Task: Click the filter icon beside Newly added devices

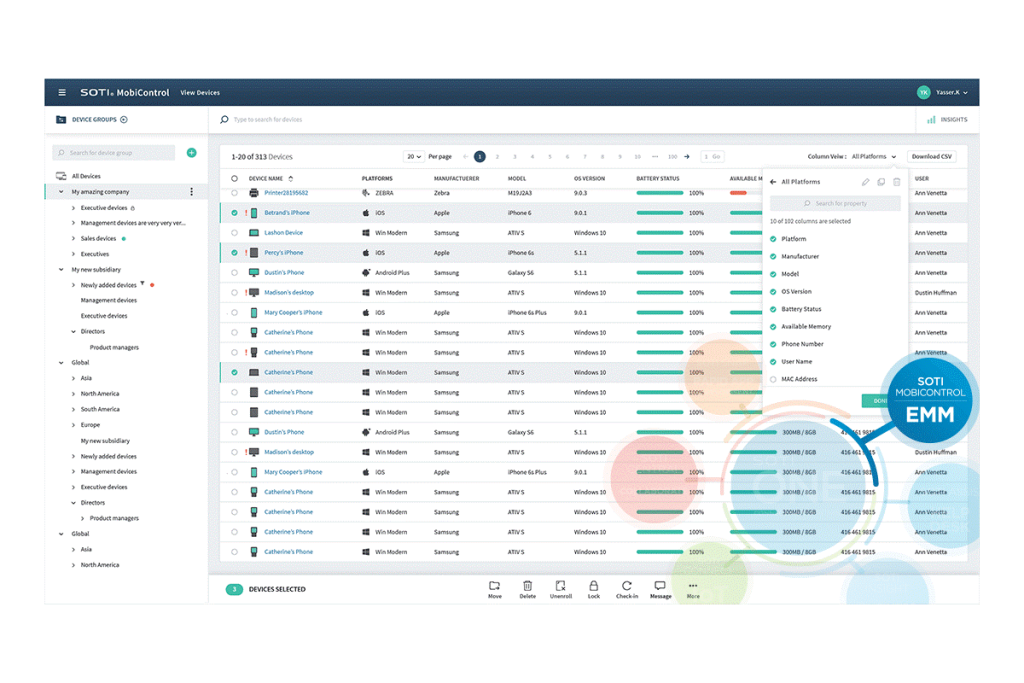Action: click(x=142, y=283)
